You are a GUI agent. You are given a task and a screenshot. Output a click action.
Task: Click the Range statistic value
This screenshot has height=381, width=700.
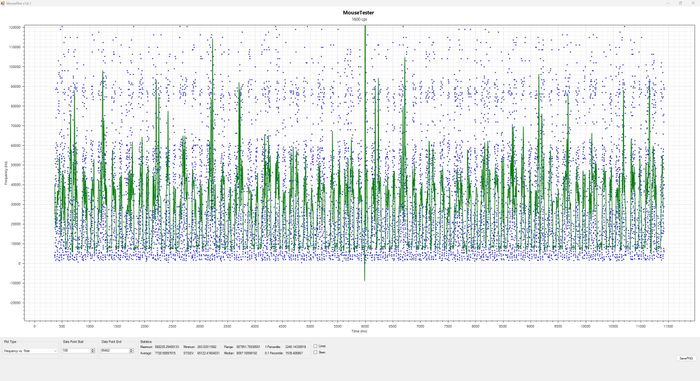(x=248, y=347)
